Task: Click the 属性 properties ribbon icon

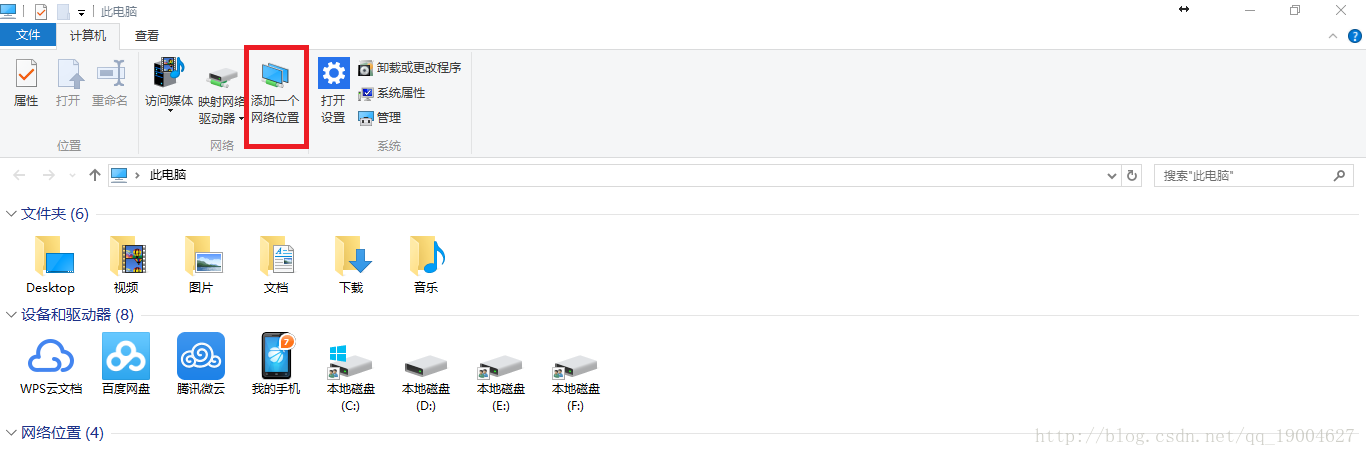Action: pos(26,84)
